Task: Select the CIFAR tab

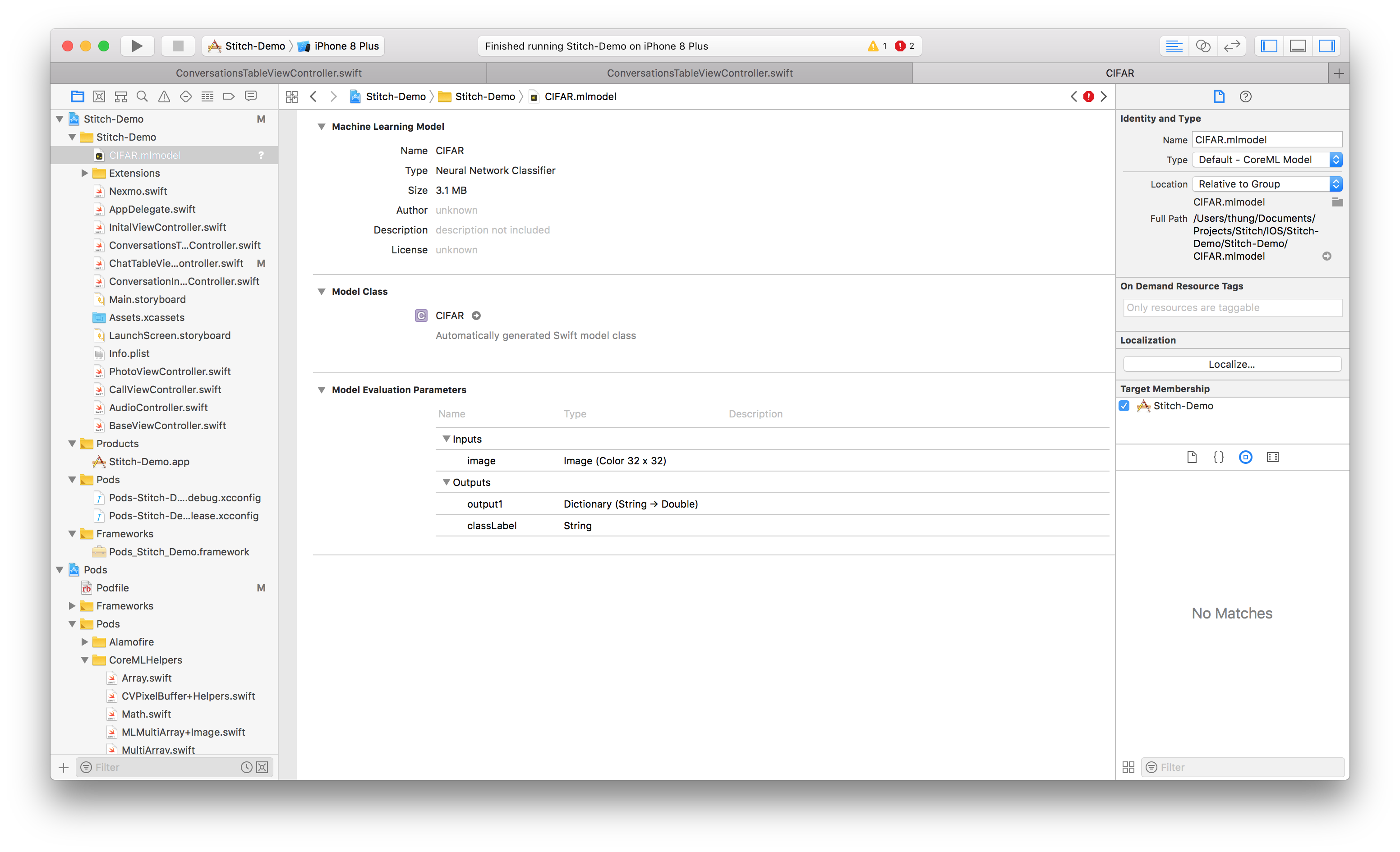Action: (1120, 73)
